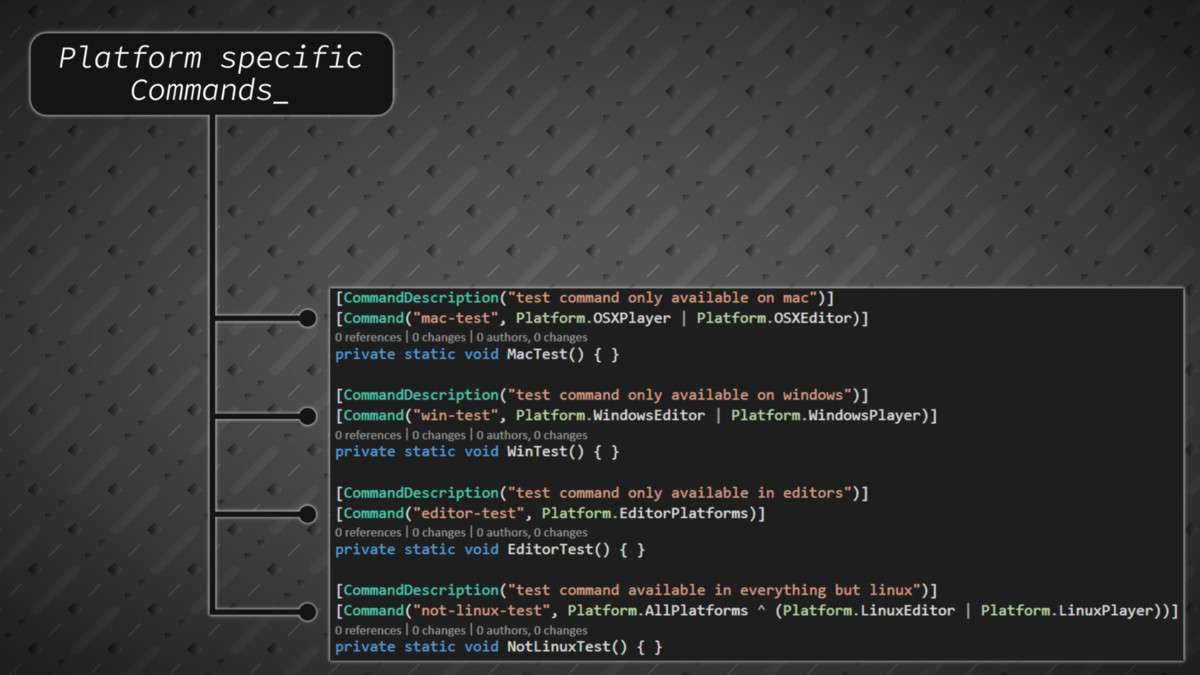Click the 'Platform specific Commands_' title box
The width and height of the screenshot is (1200, 675).
point(212,74)
